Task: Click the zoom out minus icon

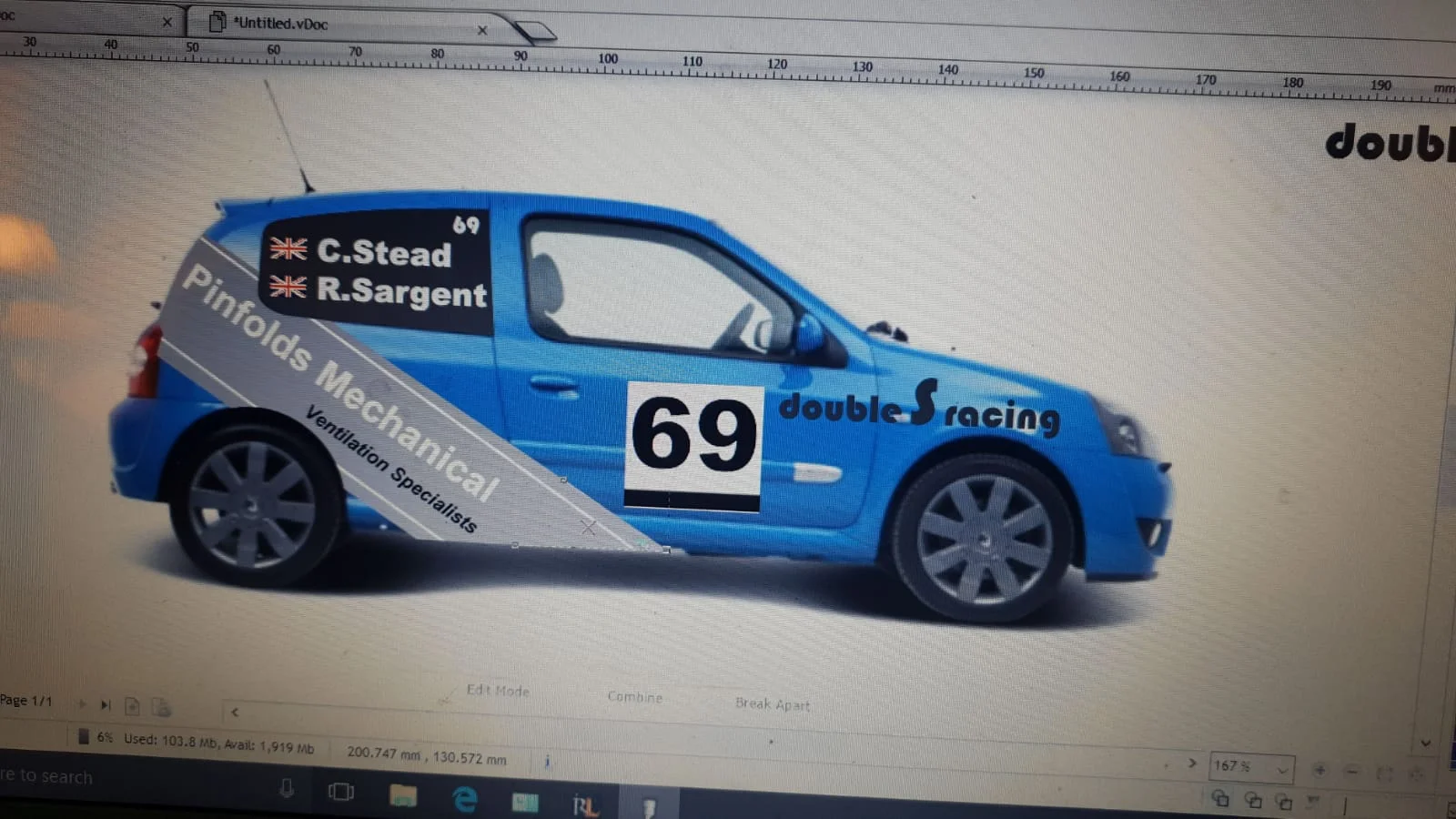Action: pos(1352,772)
